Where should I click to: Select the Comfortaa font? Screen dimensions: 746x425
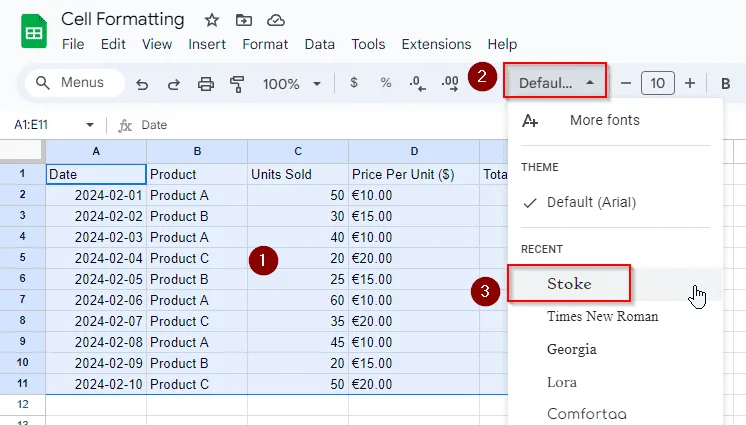click(x=615, y=413)
